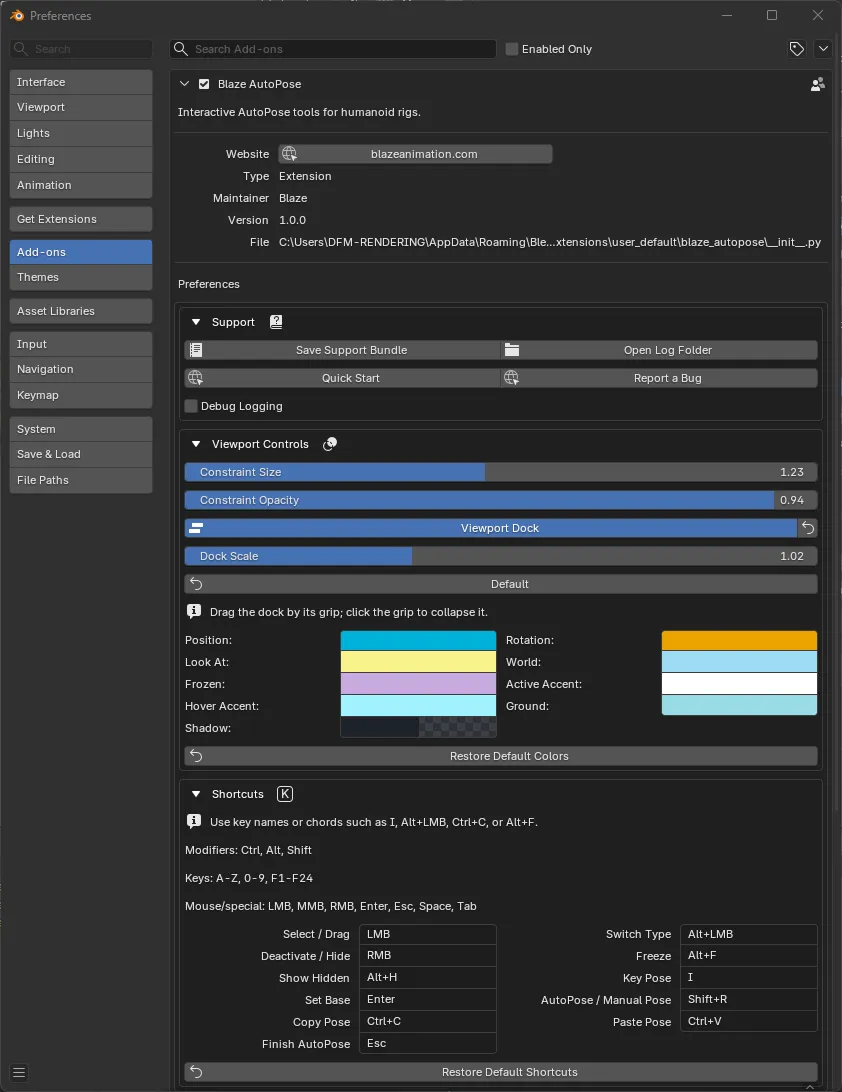The width and height of the screenshot is (842, 1092).
Task: Click Restore Default Colors button
Action: (501, 756)
